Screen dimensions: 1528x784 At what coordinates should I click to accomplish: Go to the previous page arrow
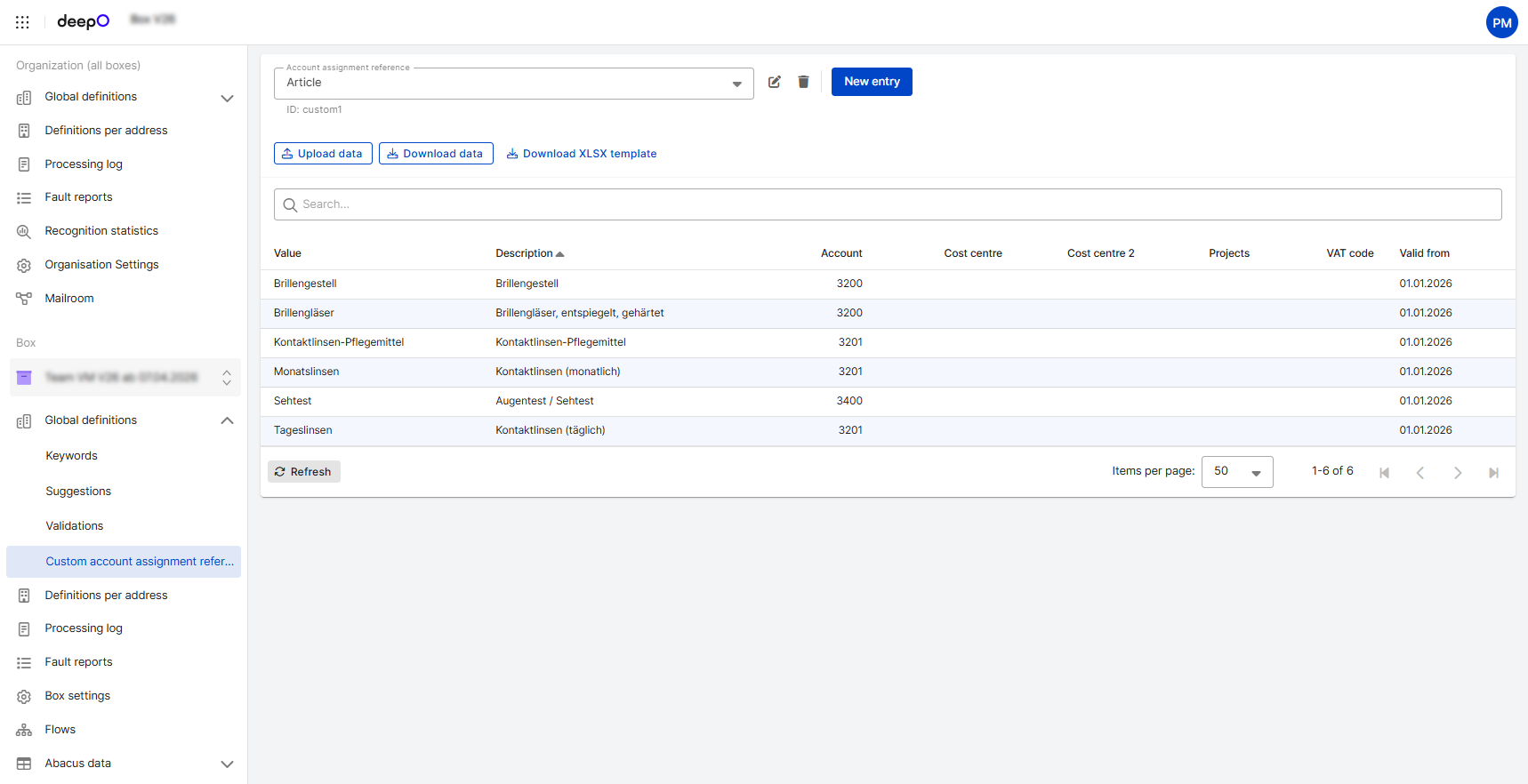coord(1420,472)
